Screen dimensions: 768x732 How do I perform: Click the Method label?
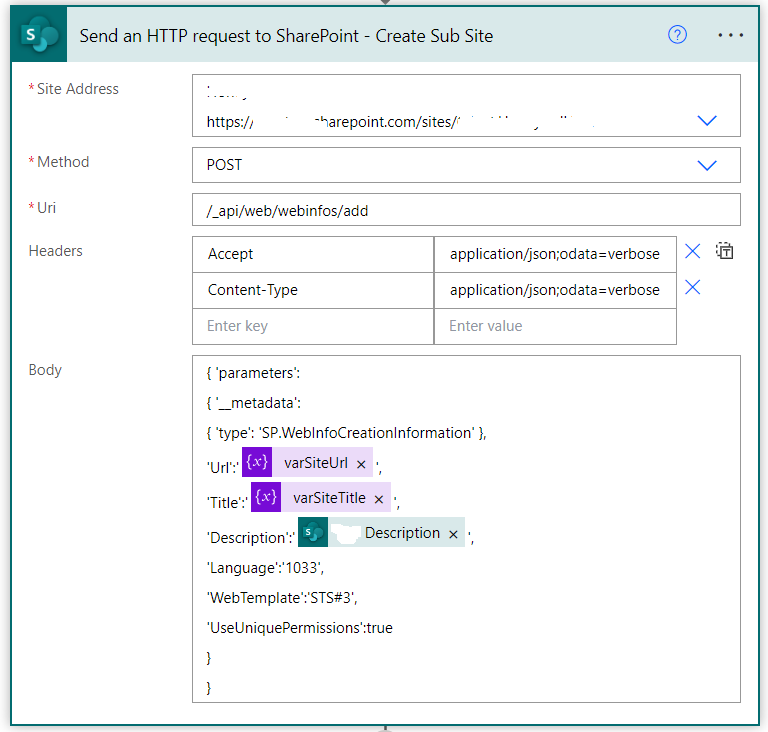[63, 162]
